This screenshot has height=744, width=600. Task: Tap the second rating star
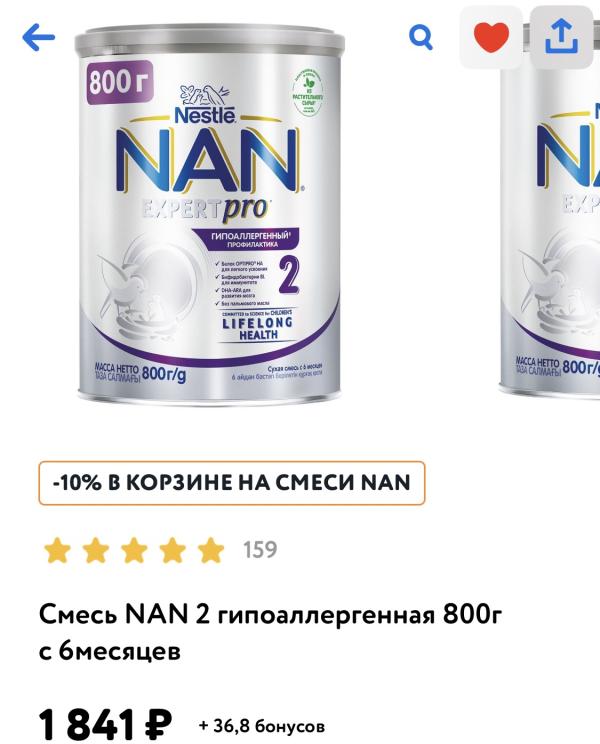coord(95,550)
